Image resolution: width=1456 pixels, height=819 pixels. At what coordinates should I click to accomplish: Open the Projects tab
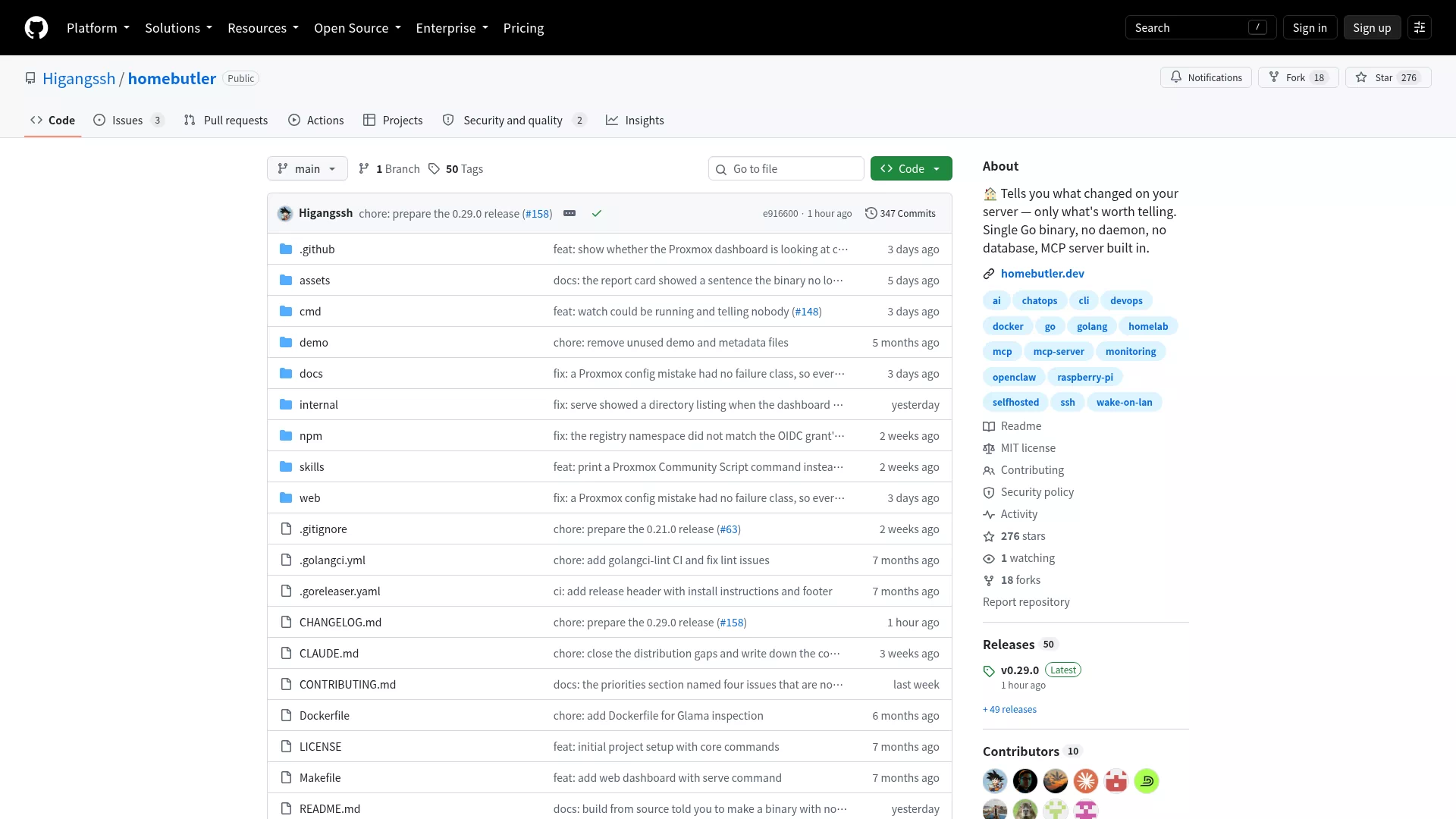pyautogui.click(x=393, y=121)
